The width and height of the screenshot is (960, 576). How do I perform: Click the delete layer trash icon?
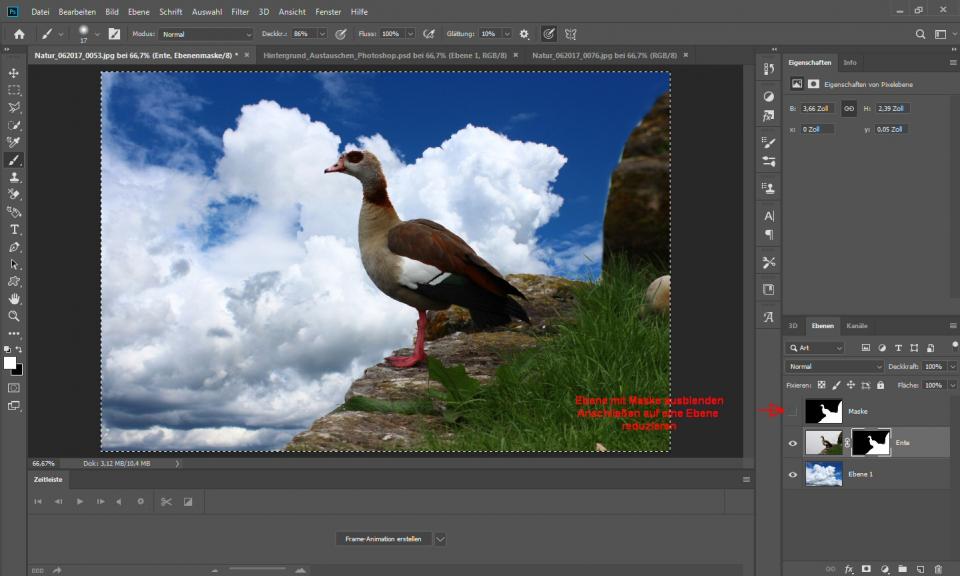tap(938, 569)
